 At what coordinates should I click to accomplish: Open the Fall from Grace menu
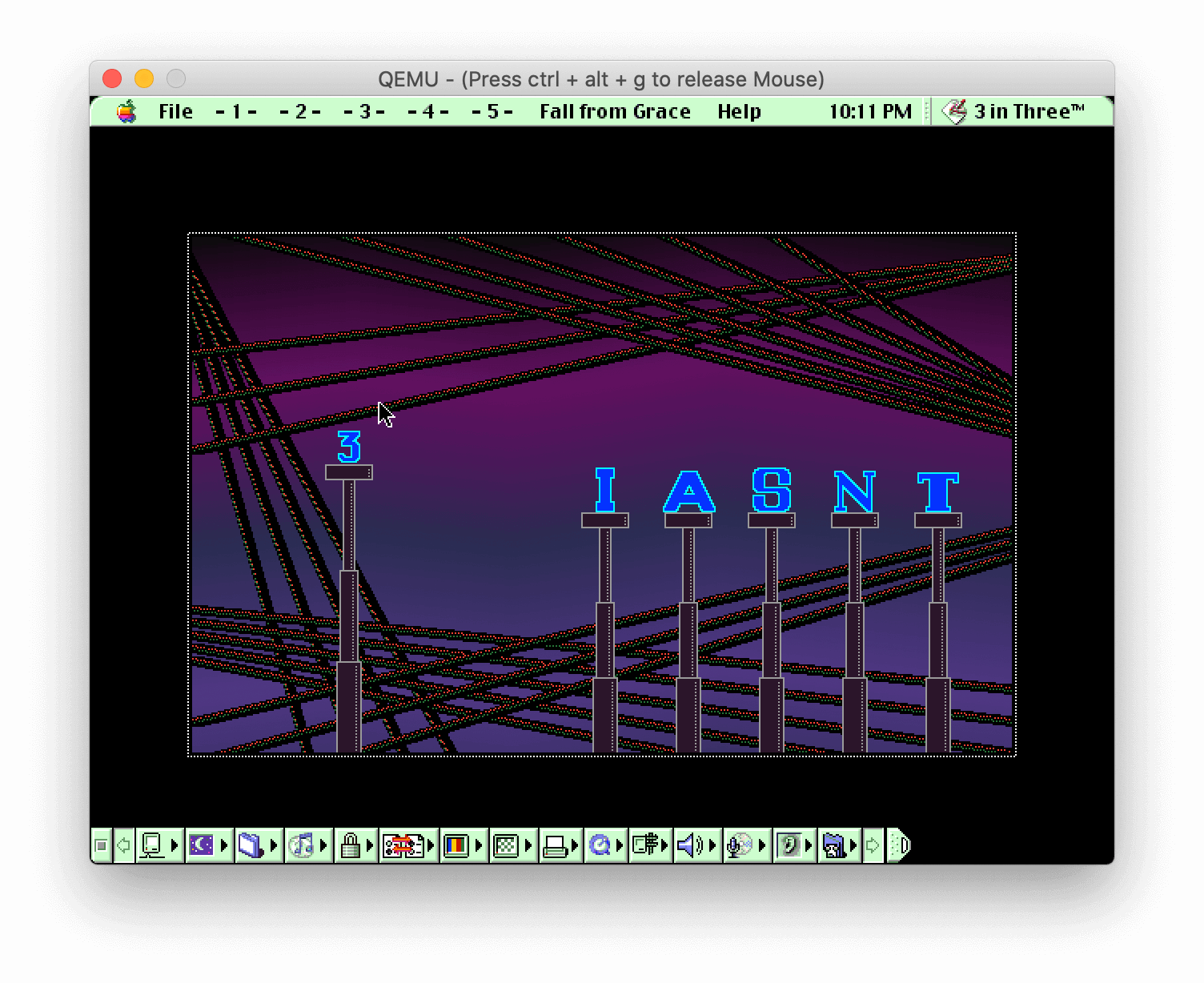(x=615, y=111)
